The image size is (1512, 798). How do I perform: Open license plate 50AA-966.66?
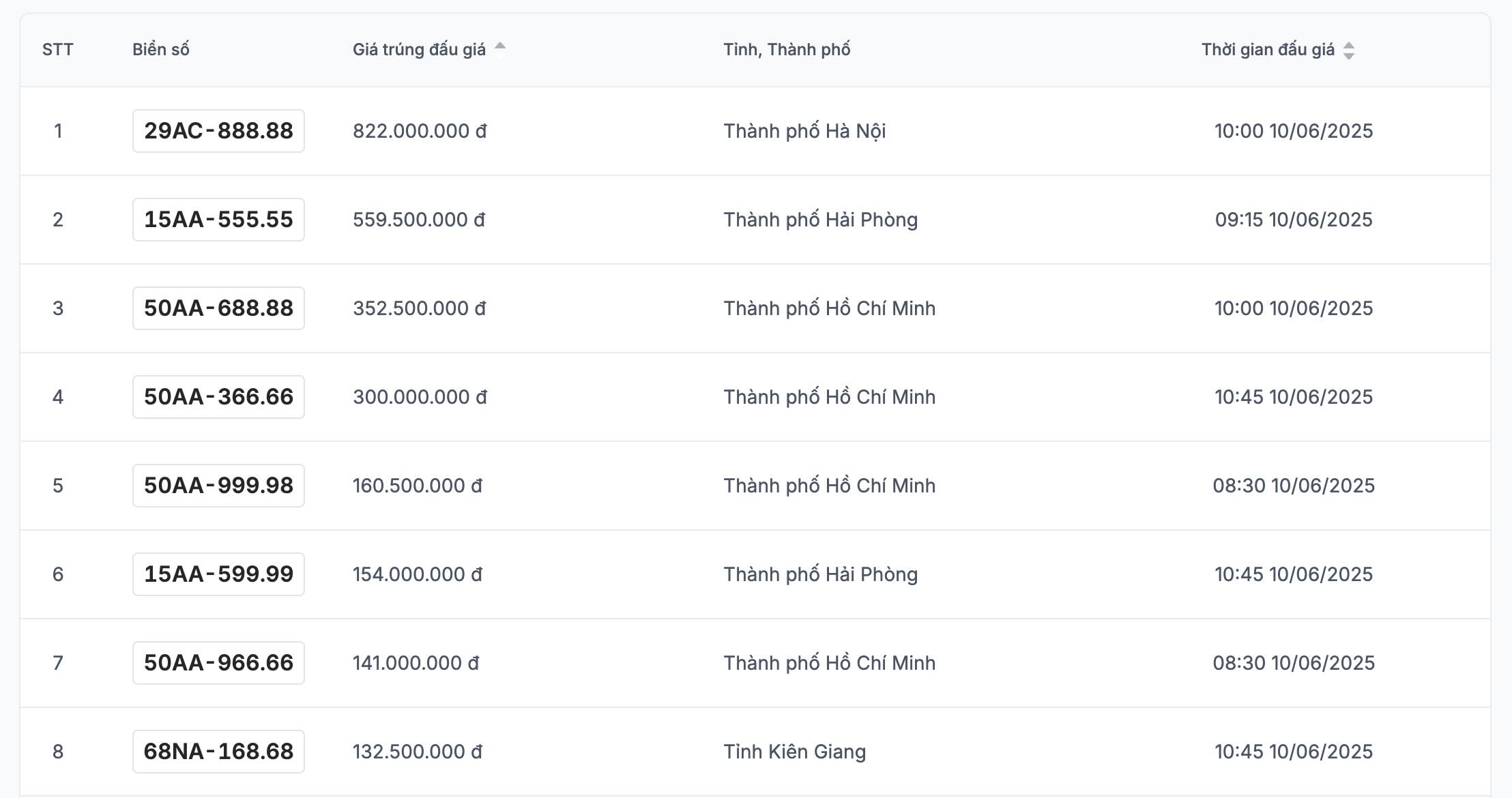point(218,663)
